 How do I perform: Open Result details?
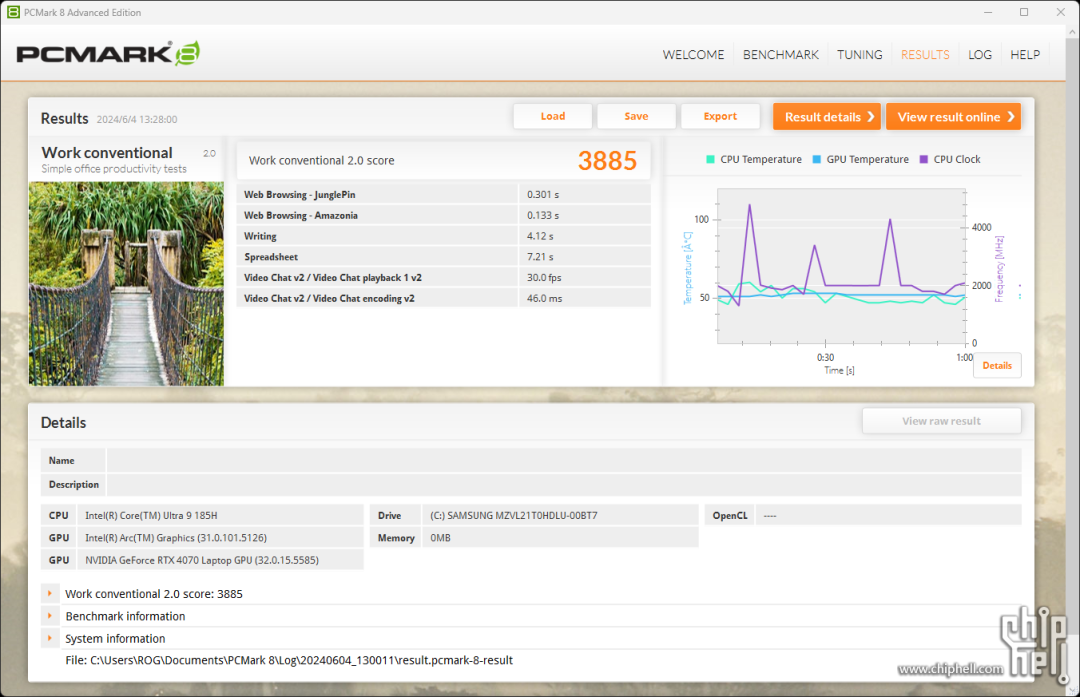pos(827,116)
